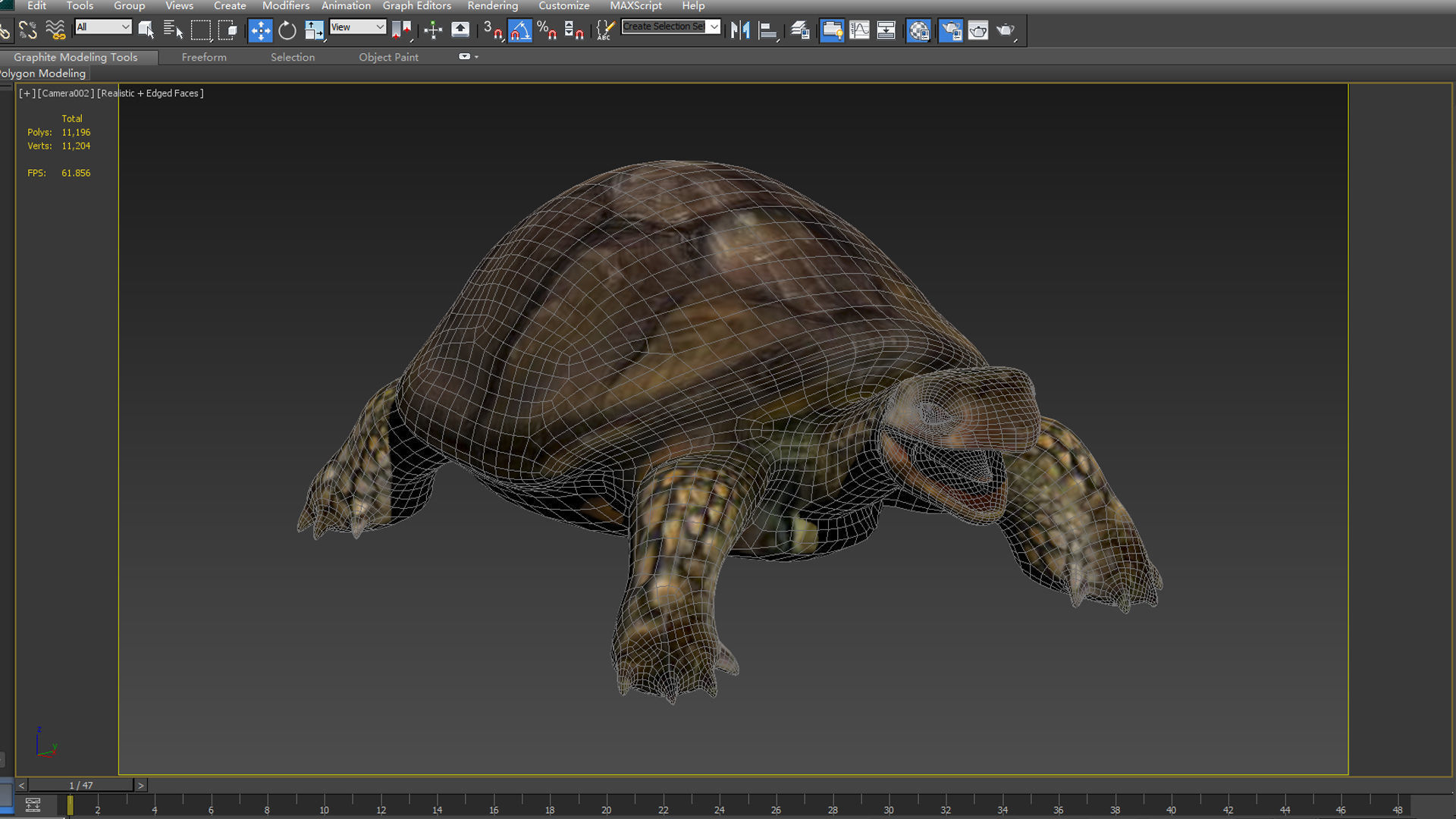Toggle the Graphite Modeling Tools ribbon
This screenshot has height=819, width=1456.
click(x=832, y=30)
